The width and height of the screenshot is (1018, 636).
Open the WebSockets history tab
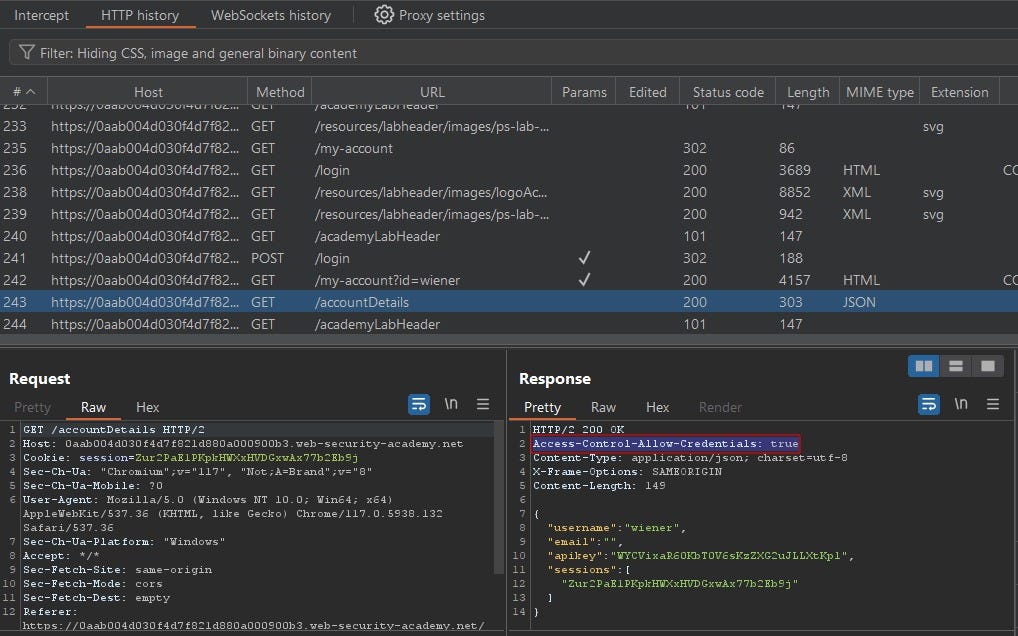[x=270, y=15]
